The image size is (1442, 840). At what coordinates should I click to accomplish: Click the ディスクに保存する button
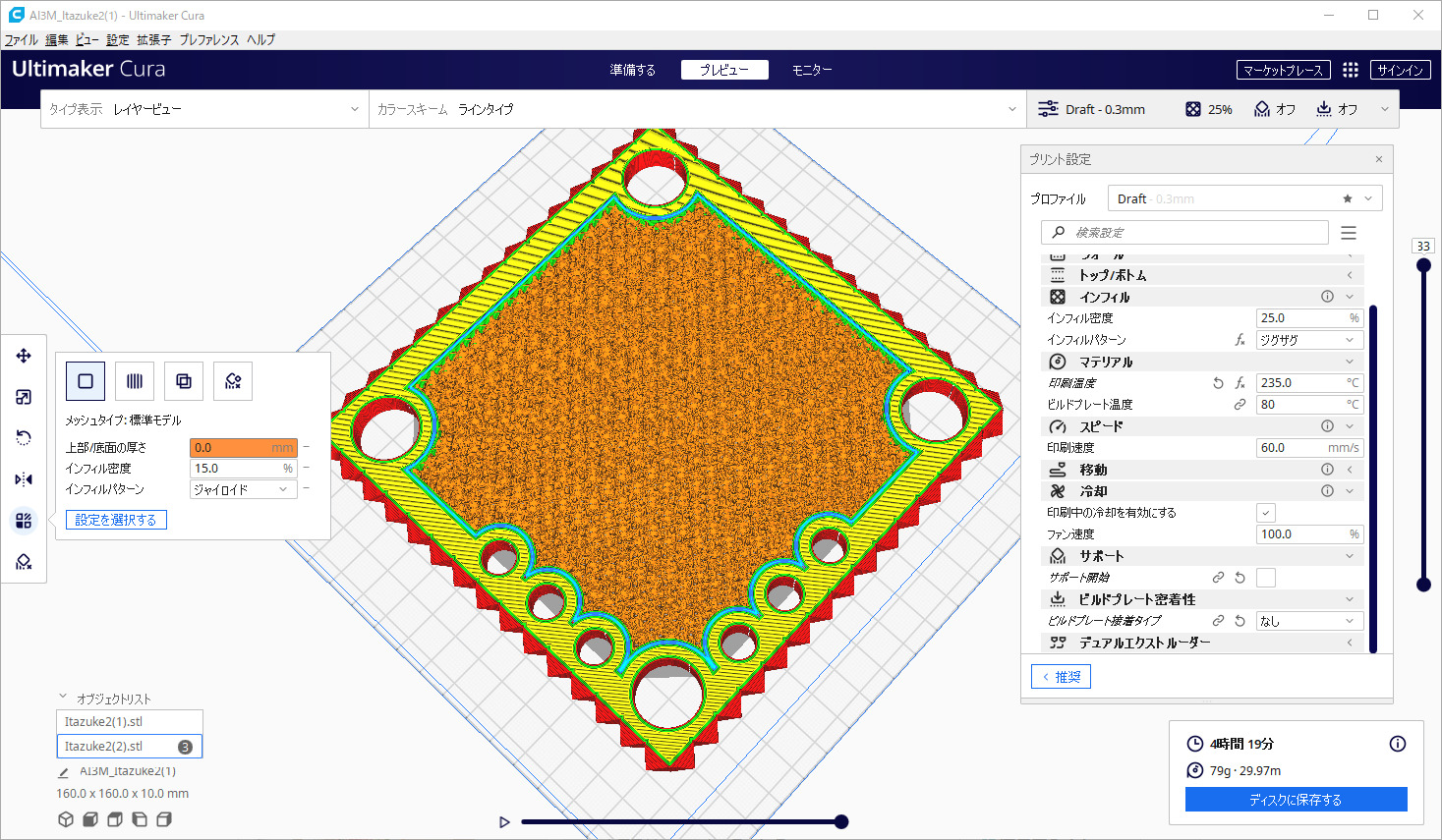pos(1296,800)
